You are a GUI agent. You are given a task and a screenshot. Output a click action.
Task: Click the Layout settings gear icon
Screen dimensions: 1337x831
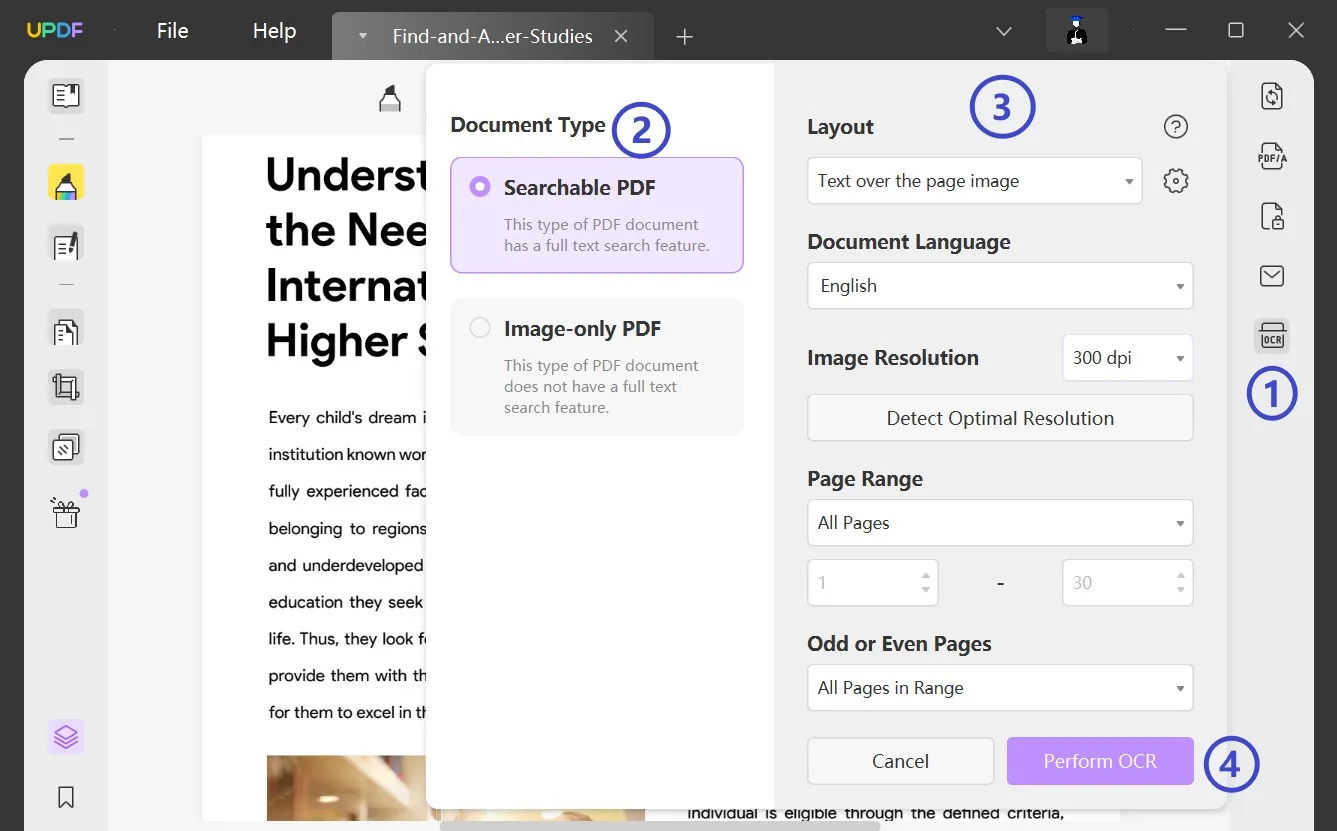click(x=1176, y=181)
